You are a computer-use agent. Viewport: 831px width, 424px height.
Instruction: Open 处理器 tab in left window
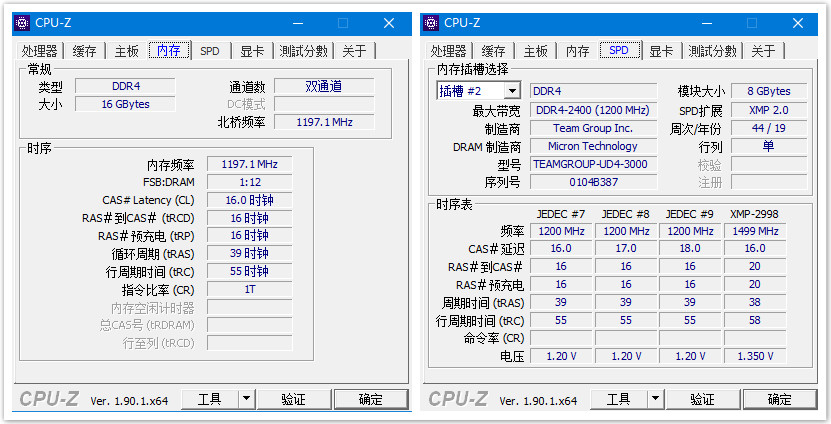40,51
